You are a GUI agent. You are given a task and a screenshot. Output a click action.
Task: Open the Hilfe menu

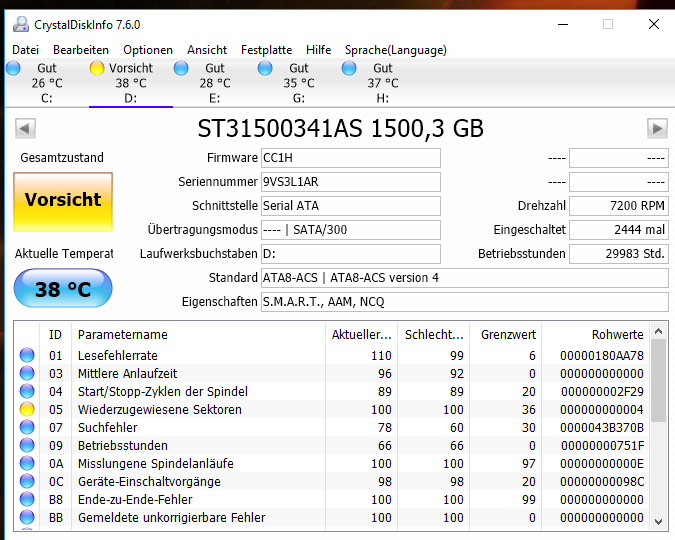coord(319,50)
